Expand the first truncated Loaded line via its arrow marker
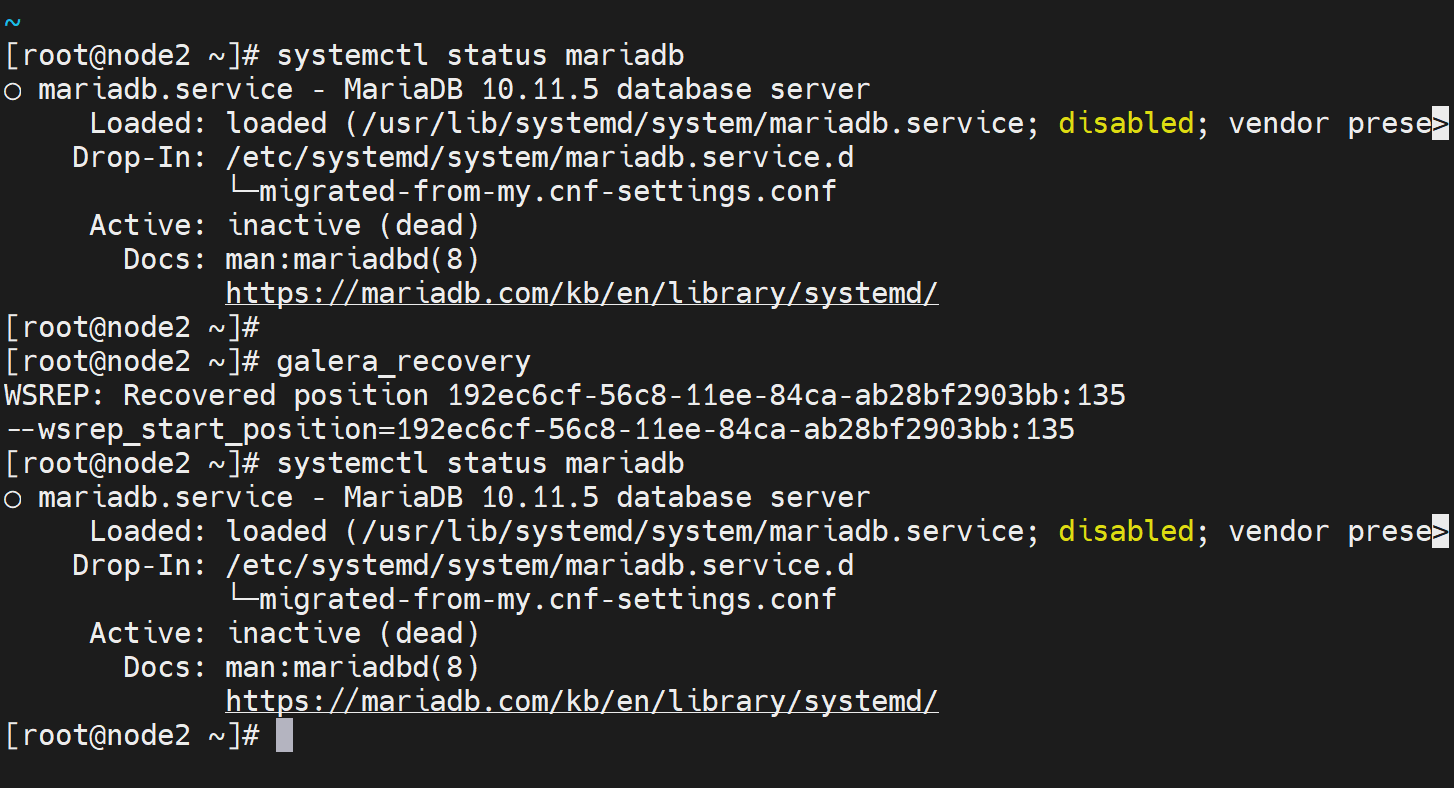This screenshot has height=788, width=1454. [x=1440, y=124]
